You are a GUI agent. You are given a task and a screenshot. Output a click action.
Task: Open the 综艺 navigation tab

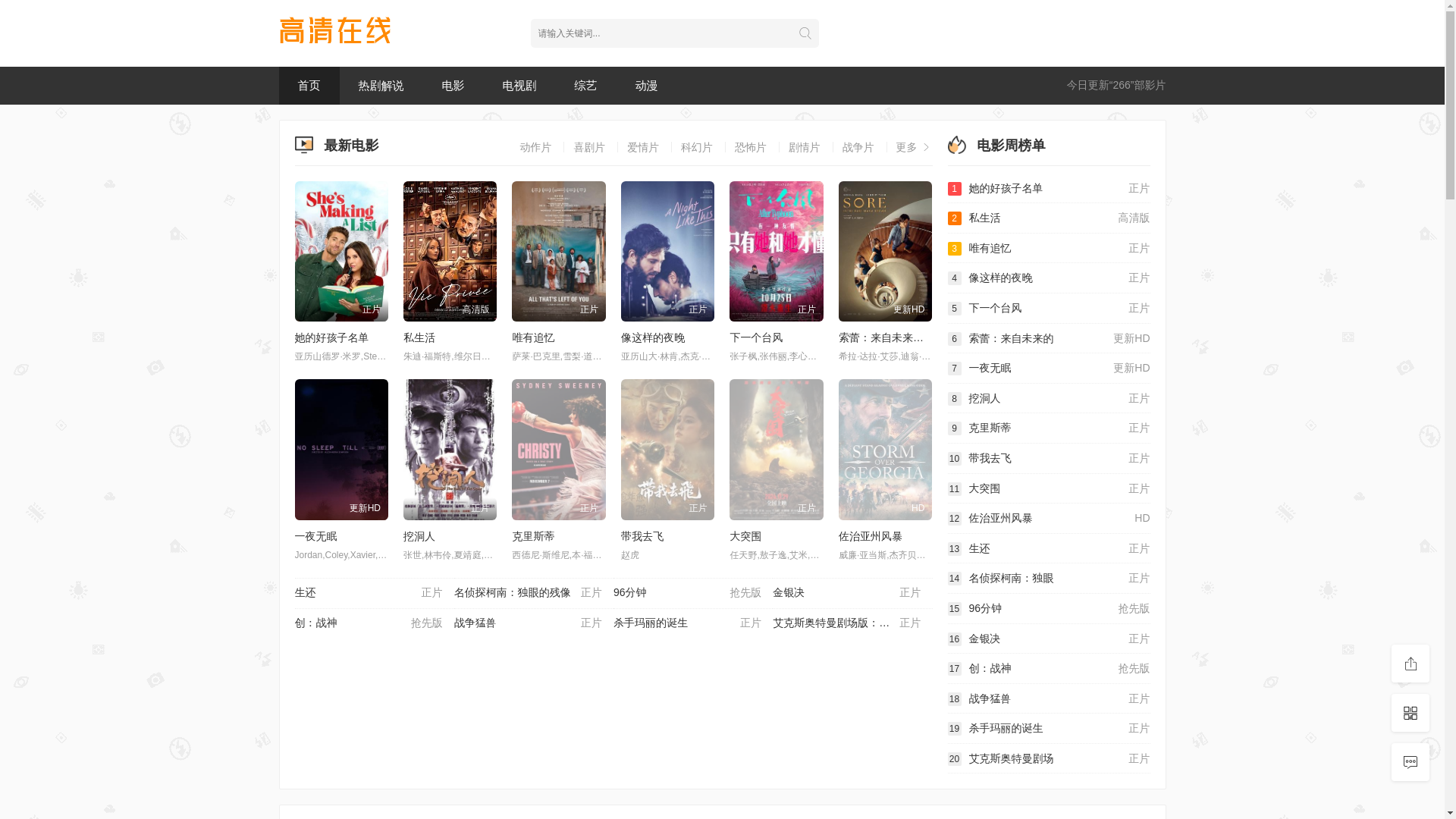pos(585,86)
